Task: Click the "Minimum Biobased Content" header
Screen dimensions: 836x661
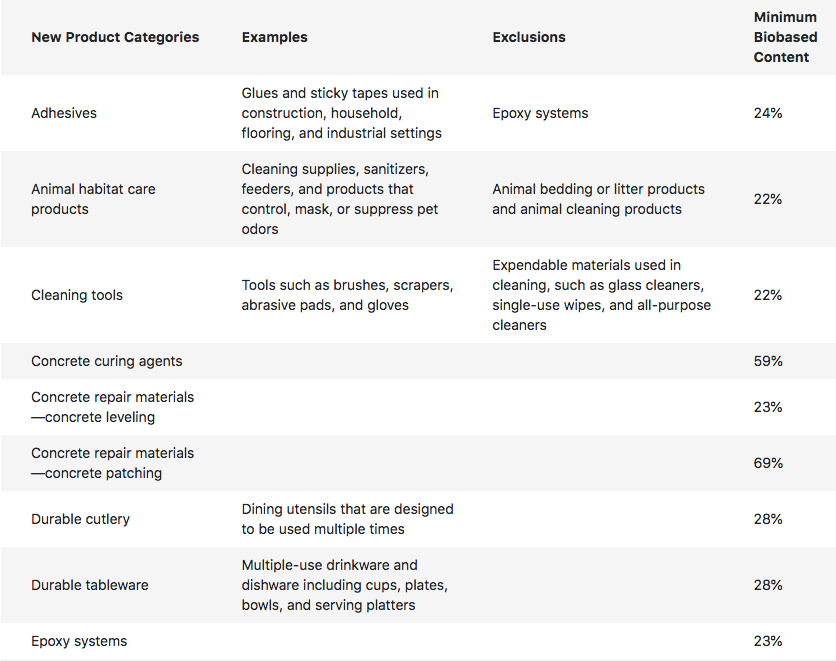Action: (x=785, y=37)
